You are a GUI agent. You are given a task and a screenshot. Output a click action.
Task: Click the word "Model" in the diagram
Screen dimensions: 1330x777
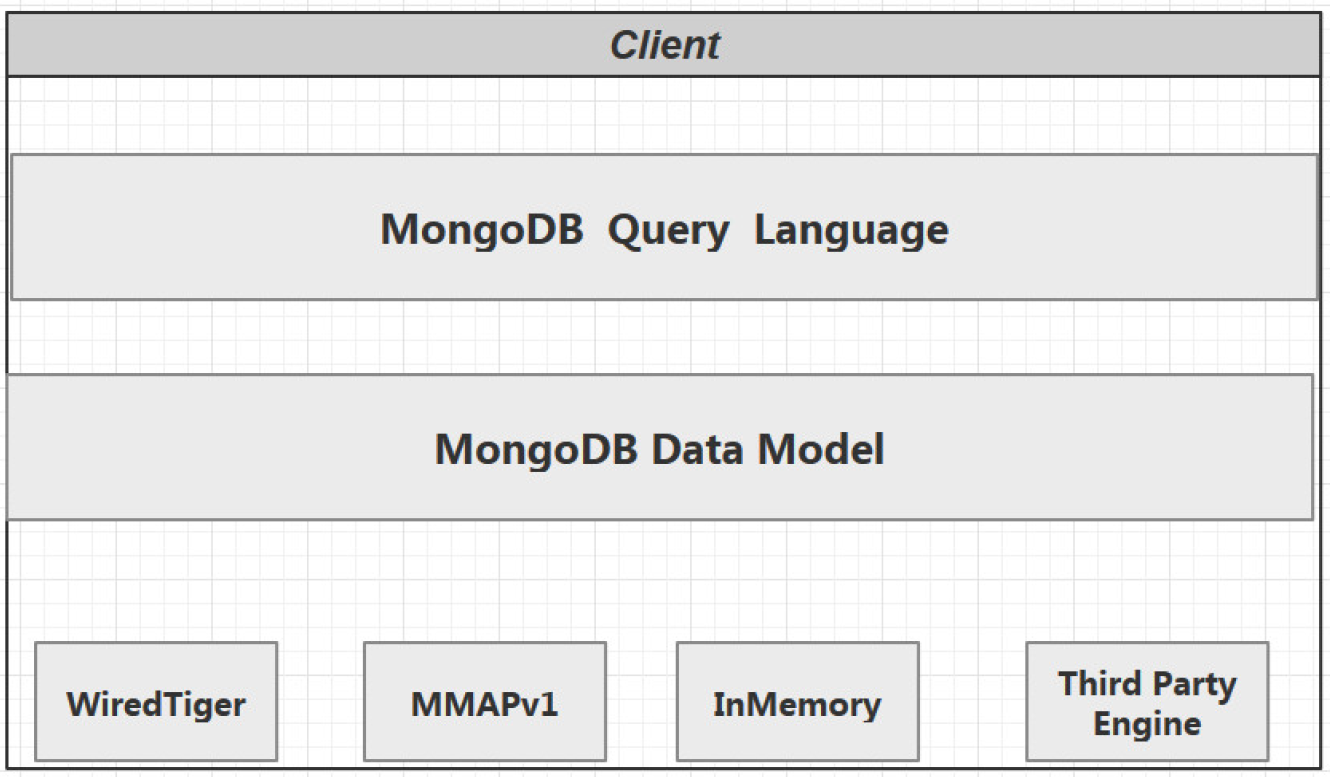pyautogui.click(x=820, y=449)
